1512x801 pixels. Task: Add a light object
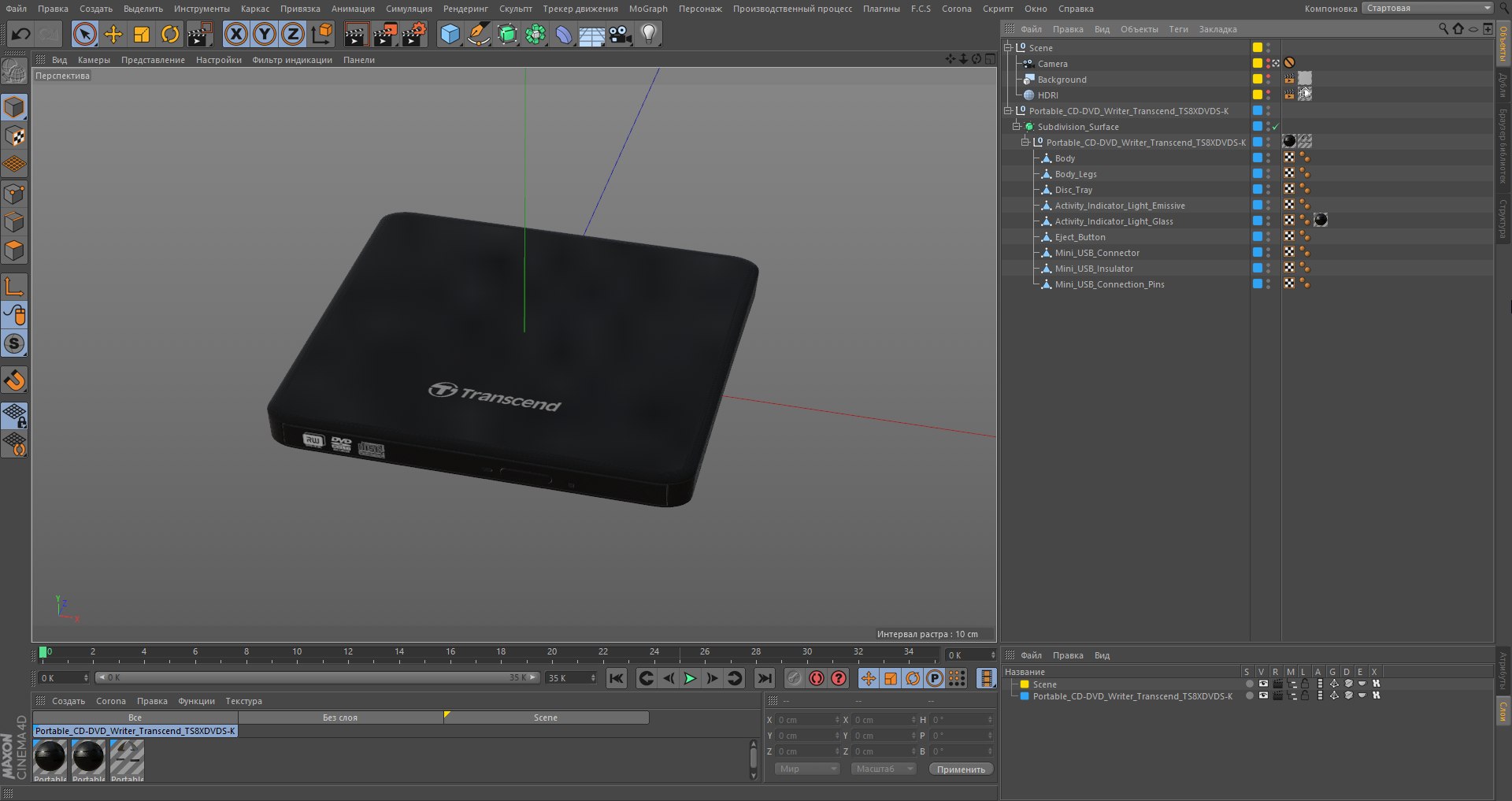[649, 34]
